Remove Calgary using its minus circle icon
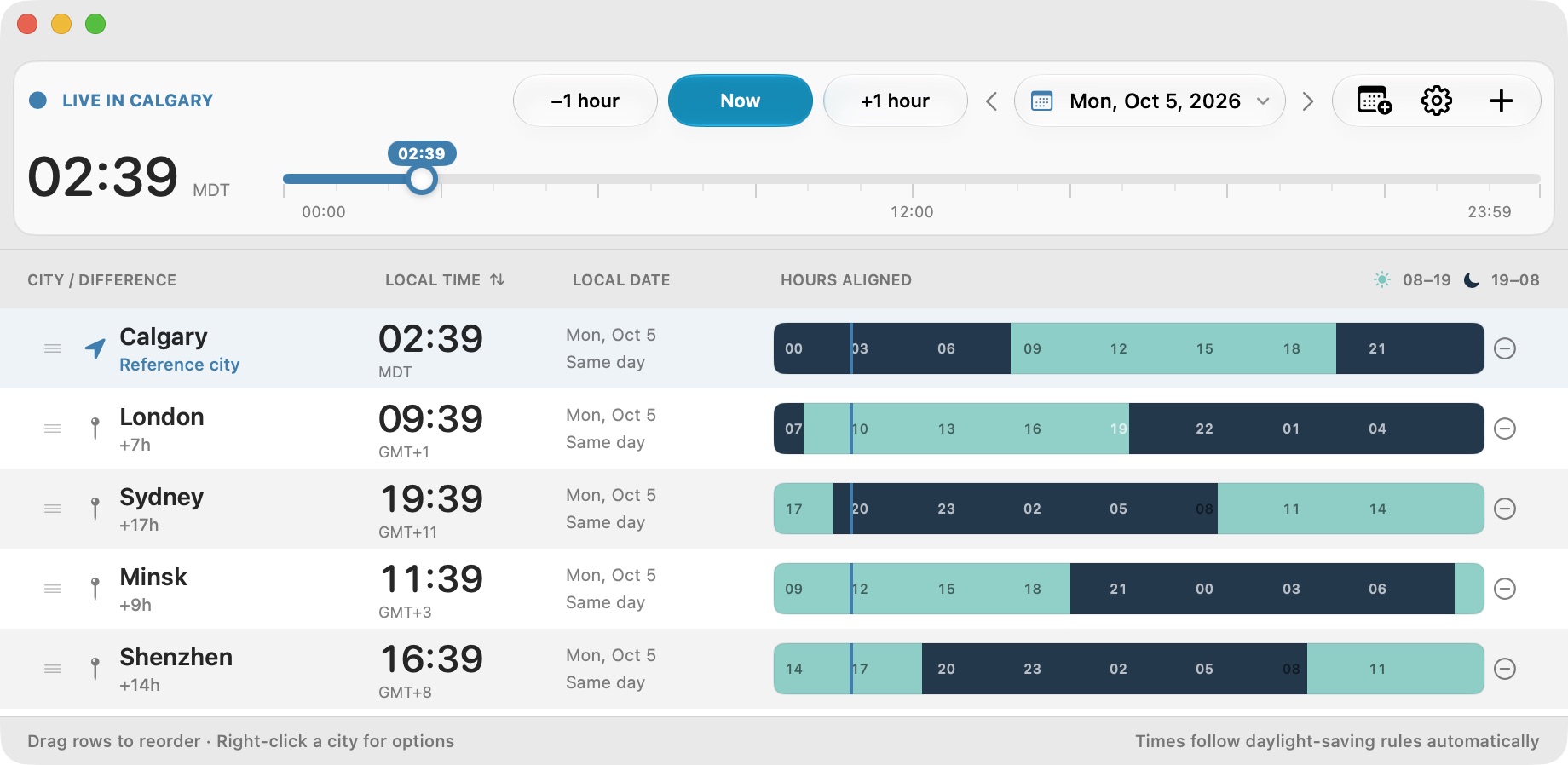Image resolution: width=1568 pixels, height=765 pixels. pyautogui.click(x=1505, y=348)
